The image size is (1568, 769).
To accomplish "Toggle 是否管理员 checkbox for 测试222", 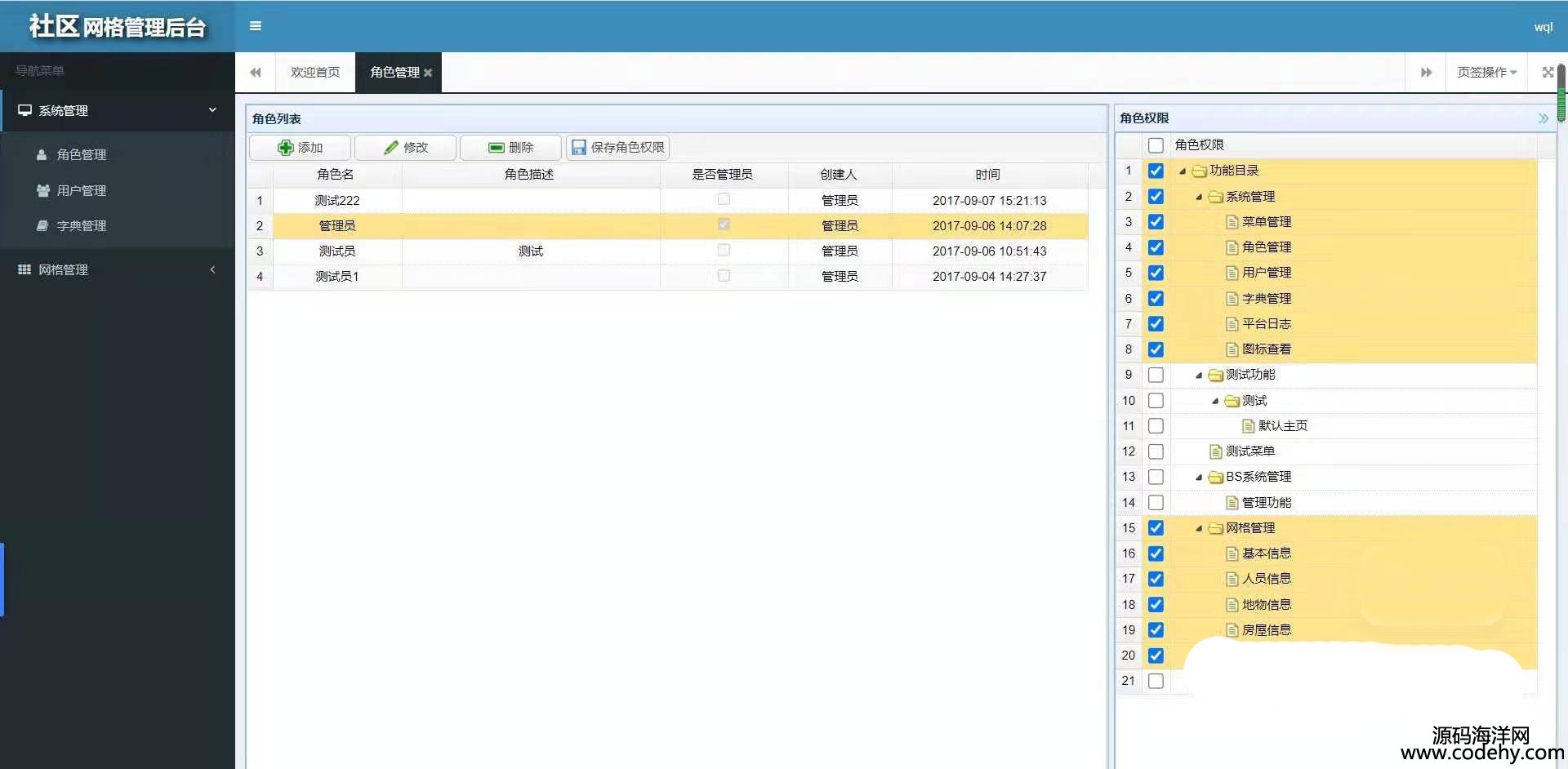I will [x=724, y=199].
